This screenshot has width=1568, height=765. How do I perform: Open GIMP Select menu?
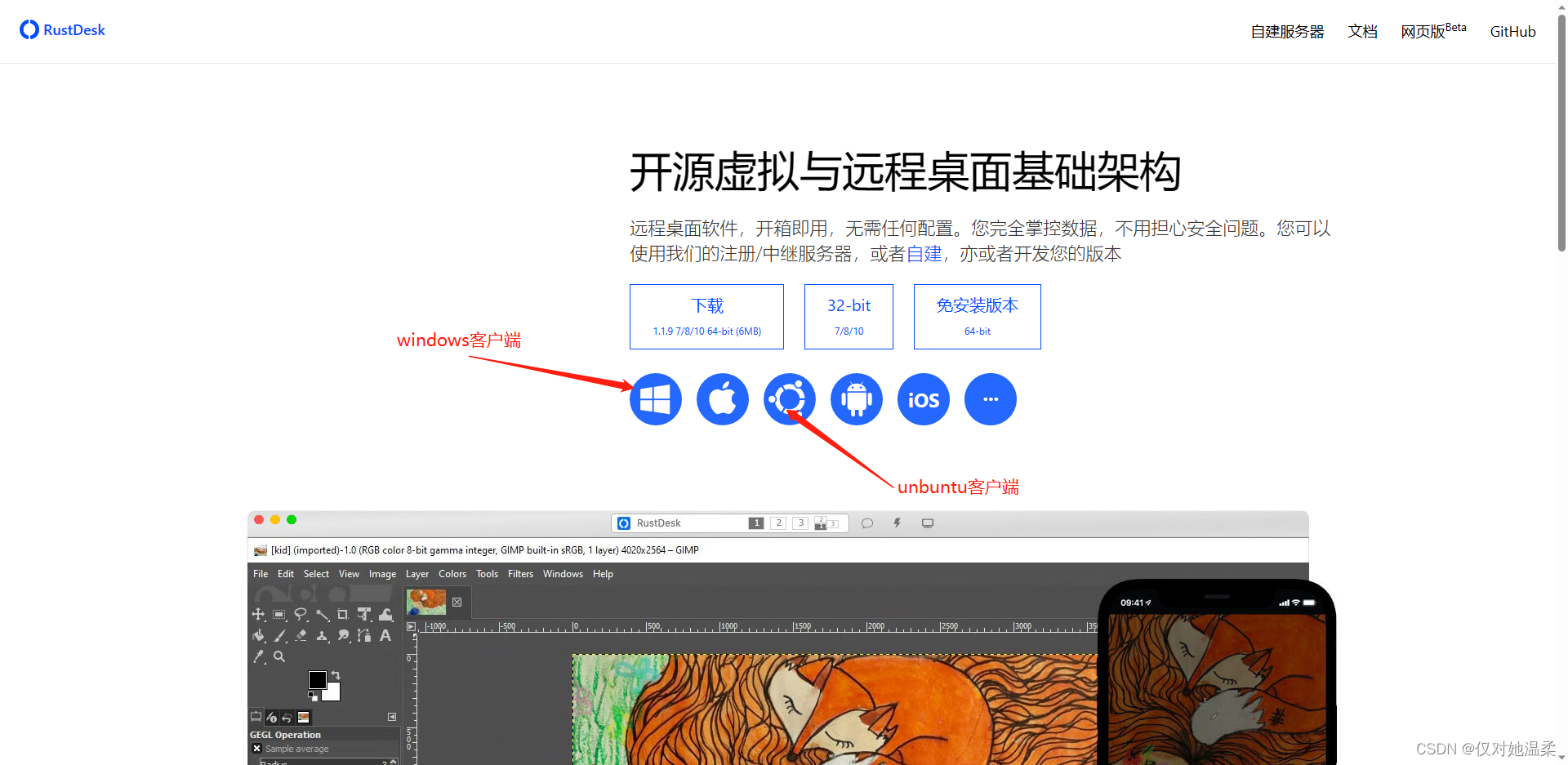pos(316,574)
